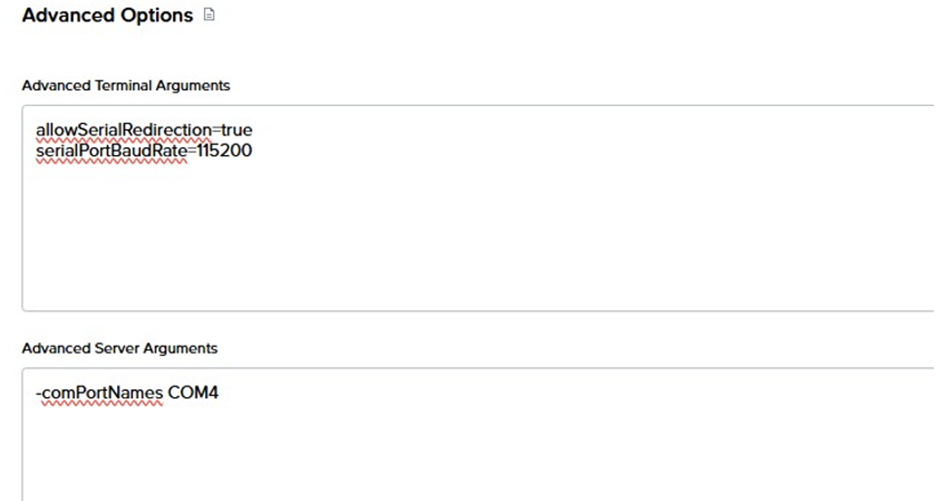936x501 pixels.
Task: Click the serialPortBaudRate keyword
Action: coord(109,151)
